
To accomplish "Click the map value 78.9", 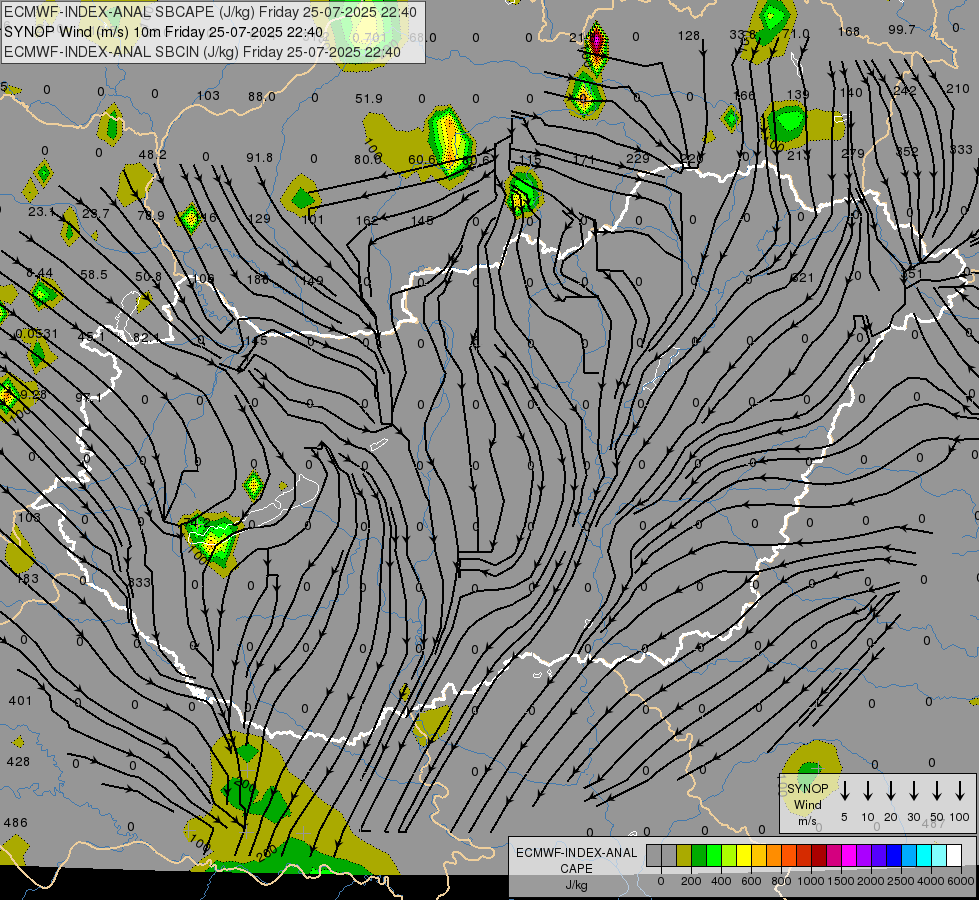I will 150,215.
